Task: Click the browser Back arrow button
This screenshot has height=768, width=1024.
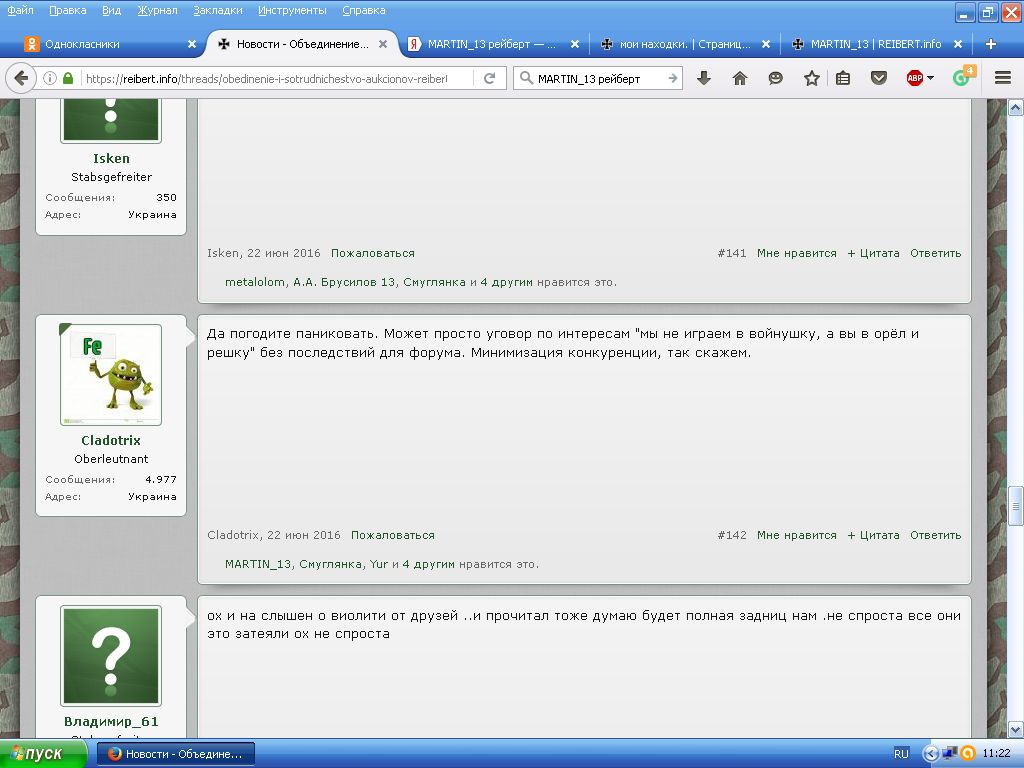Action: point(20,78)
